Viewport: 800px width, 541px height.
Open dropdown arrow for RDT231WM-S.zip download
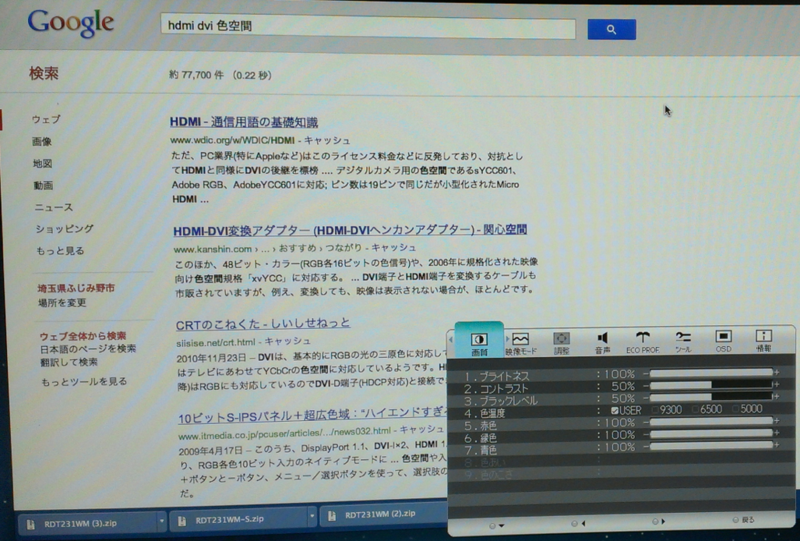(x=312, y=518)
